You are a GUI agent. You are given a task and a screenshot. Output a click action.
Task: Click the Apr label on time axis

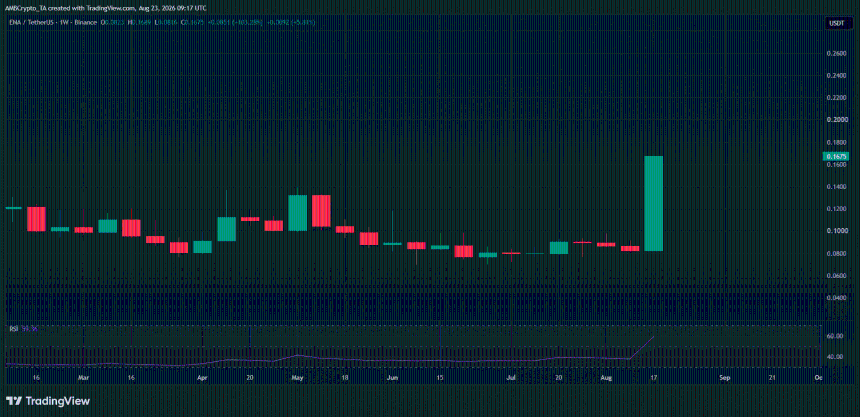[202, 377]
